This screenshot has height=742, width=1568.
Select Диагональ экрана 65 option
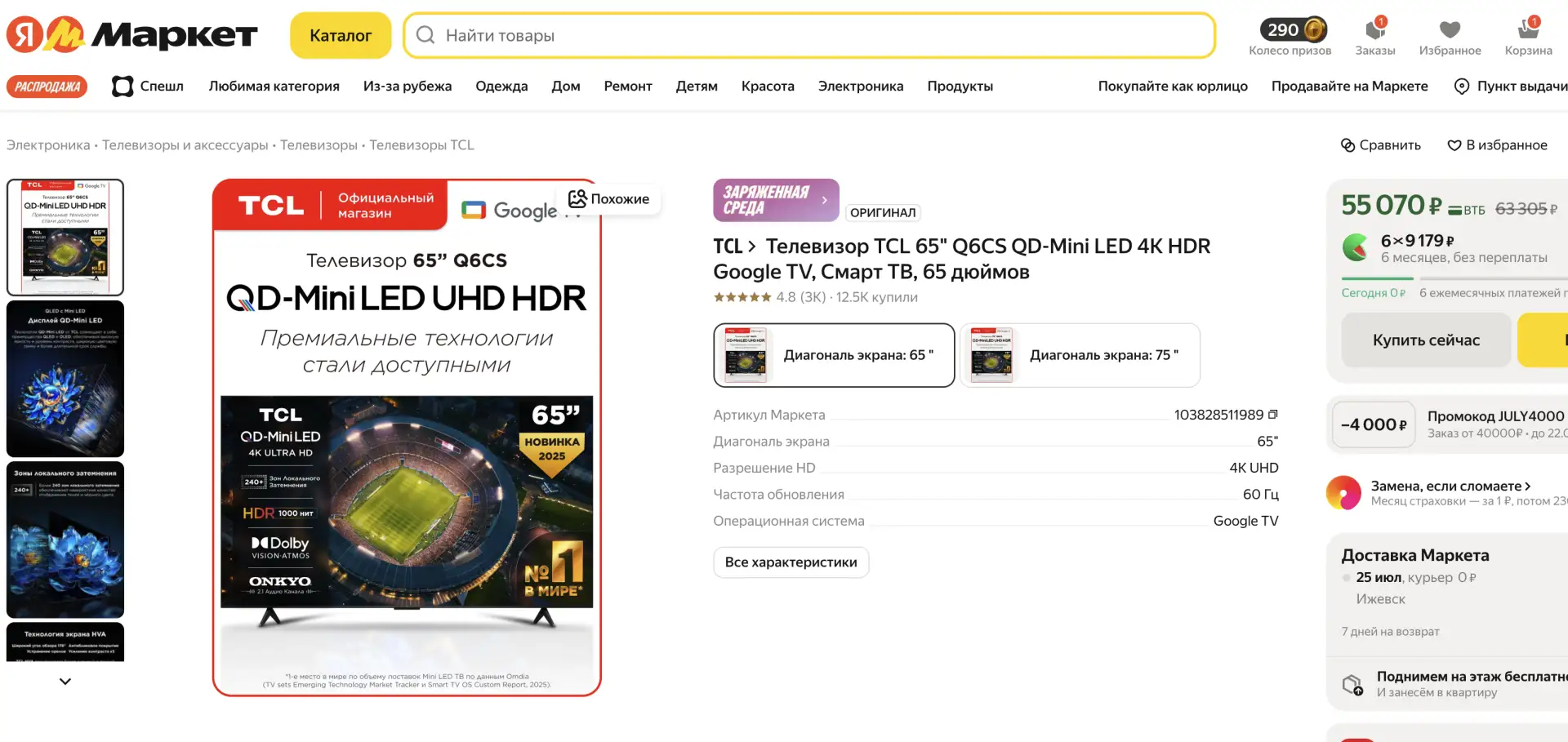(x=834, y=355)
